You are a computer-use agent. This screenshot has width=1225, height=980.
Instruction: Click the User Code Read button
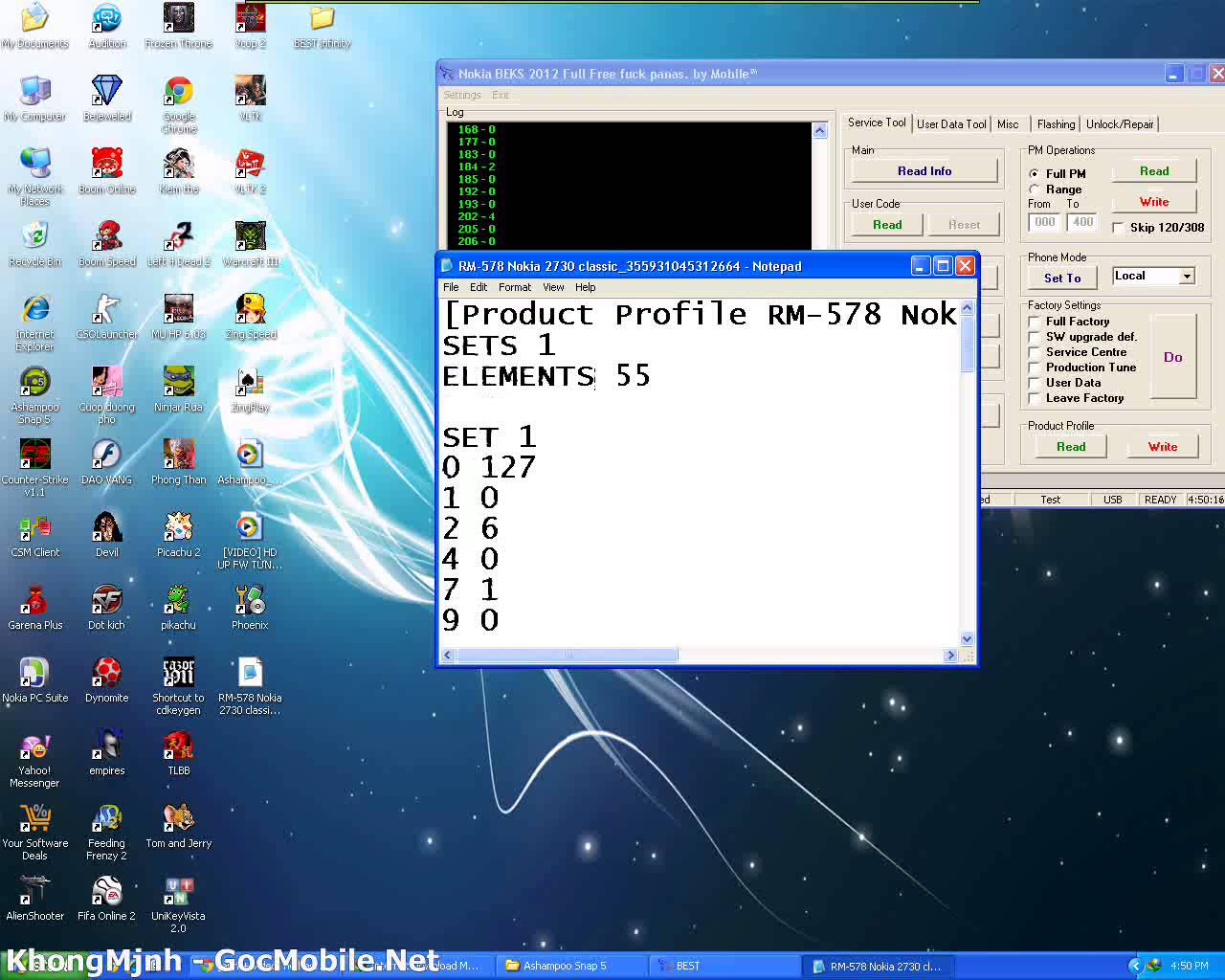point(887,225)
